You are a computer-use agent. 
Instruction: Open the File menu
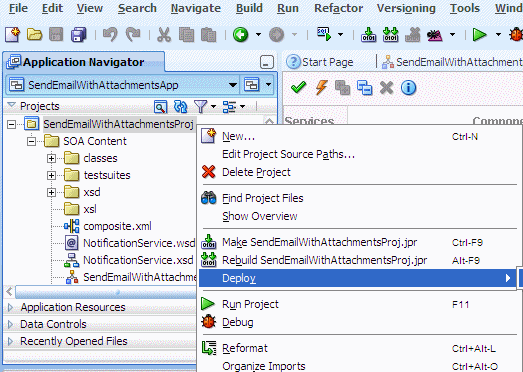18,8
